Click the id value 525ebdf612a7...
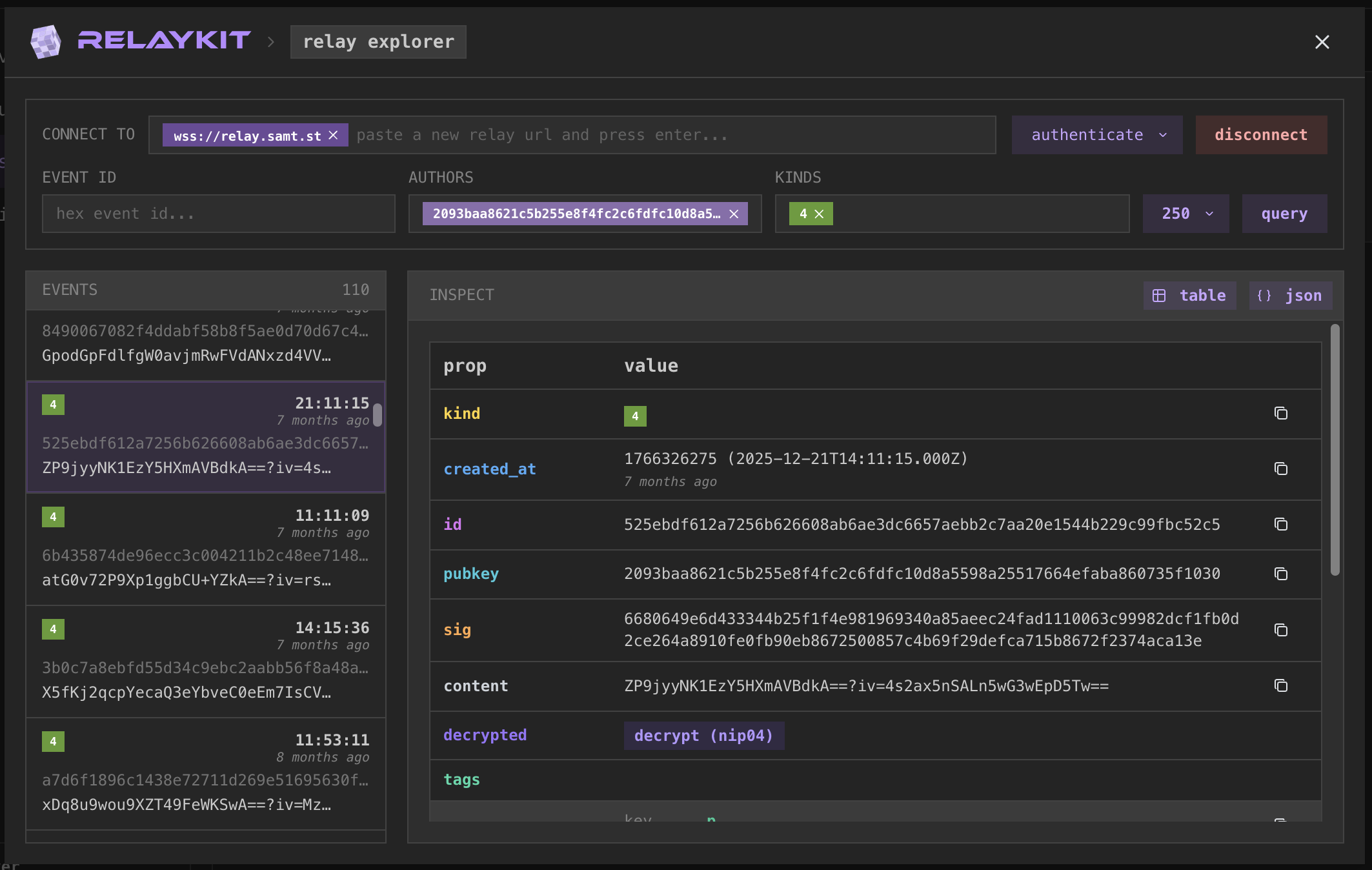This screenshot has width=1372, height=870. coord(922,525)
